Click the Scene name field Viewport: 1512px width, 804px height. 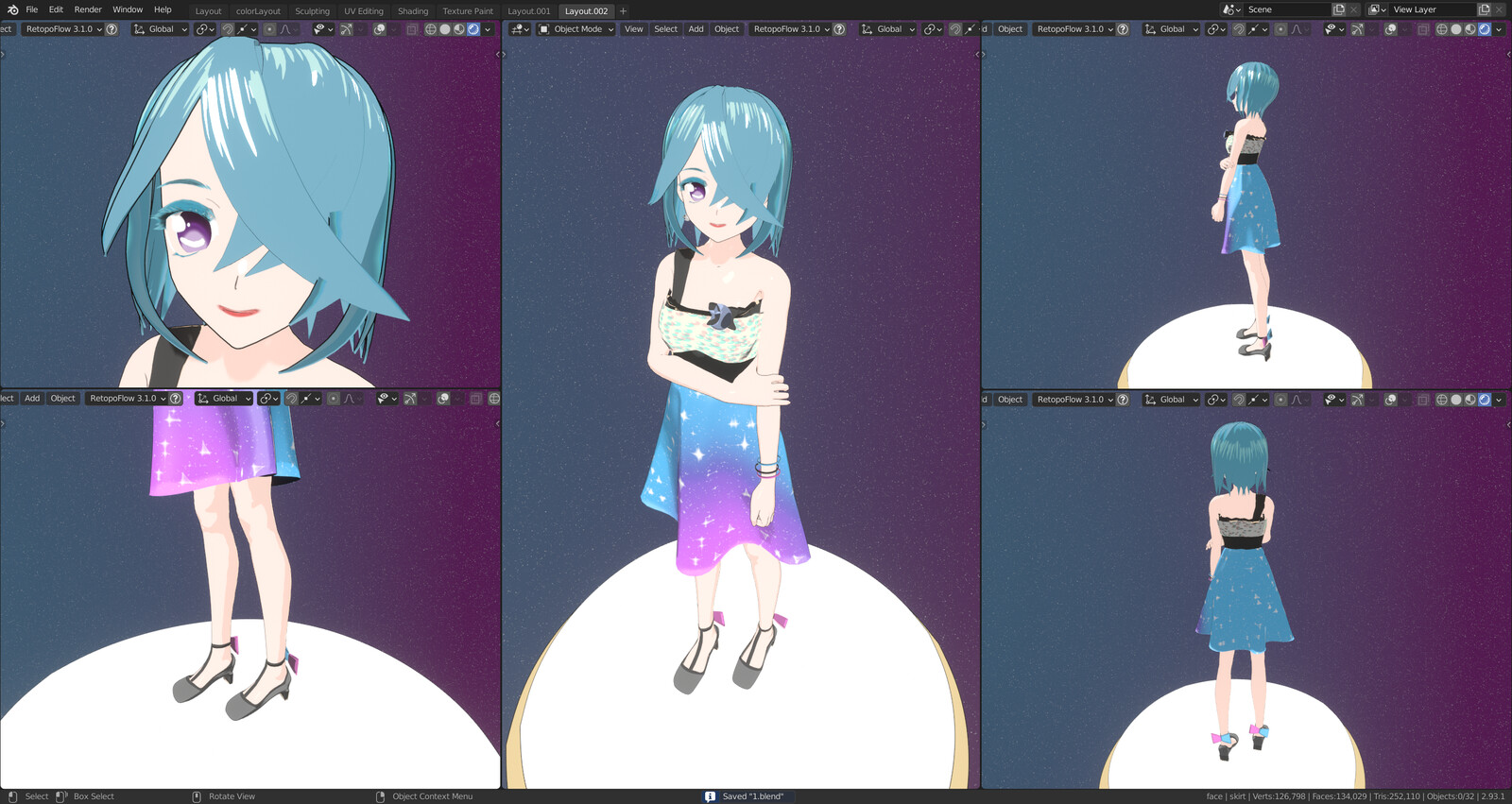1287,9
